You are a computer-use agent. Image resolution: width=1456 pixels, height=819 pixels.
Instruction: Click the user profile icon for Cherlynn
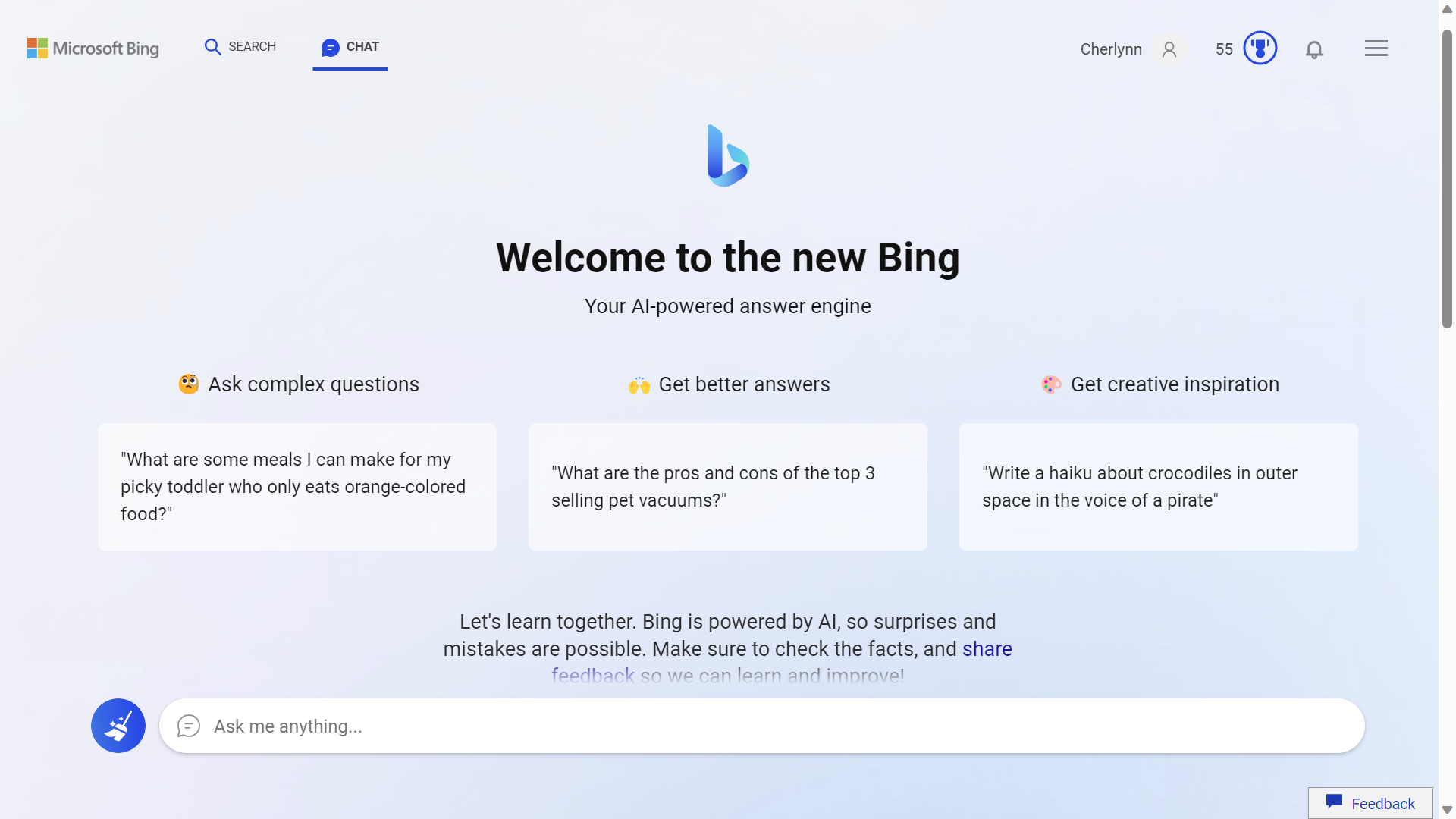click(x=1168, y=47)
